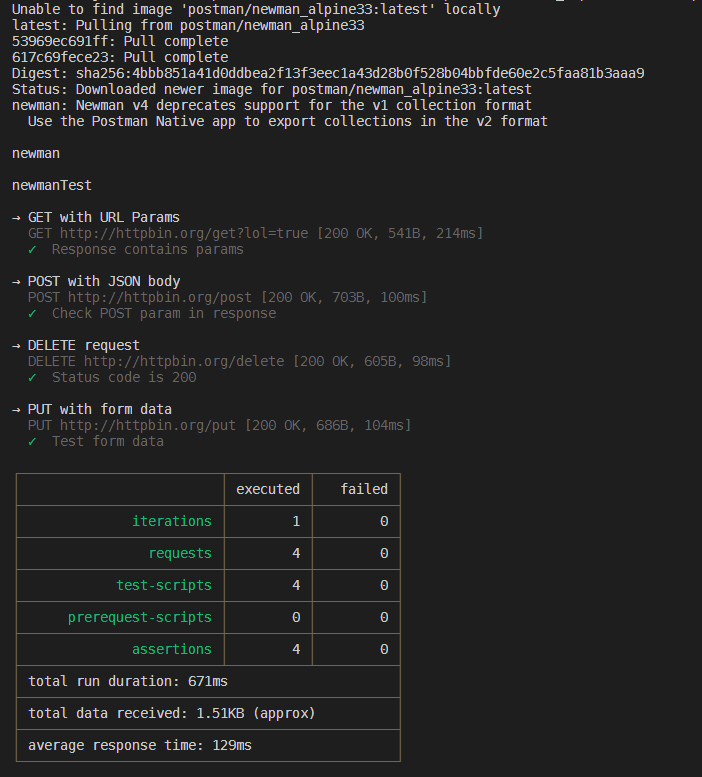
Task: Click 'total data received: 1.51KB' row
Action: pyautogui.click(x=208, y=714)
